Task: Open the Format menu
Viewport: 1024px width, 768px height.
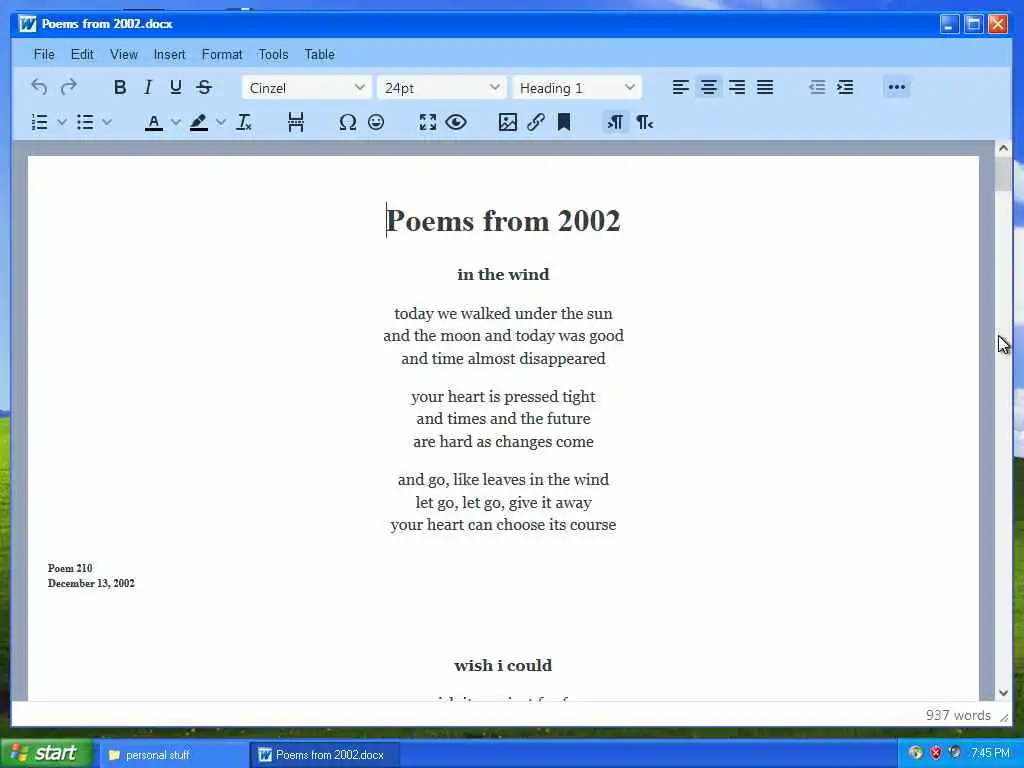Action: (221, 54)
